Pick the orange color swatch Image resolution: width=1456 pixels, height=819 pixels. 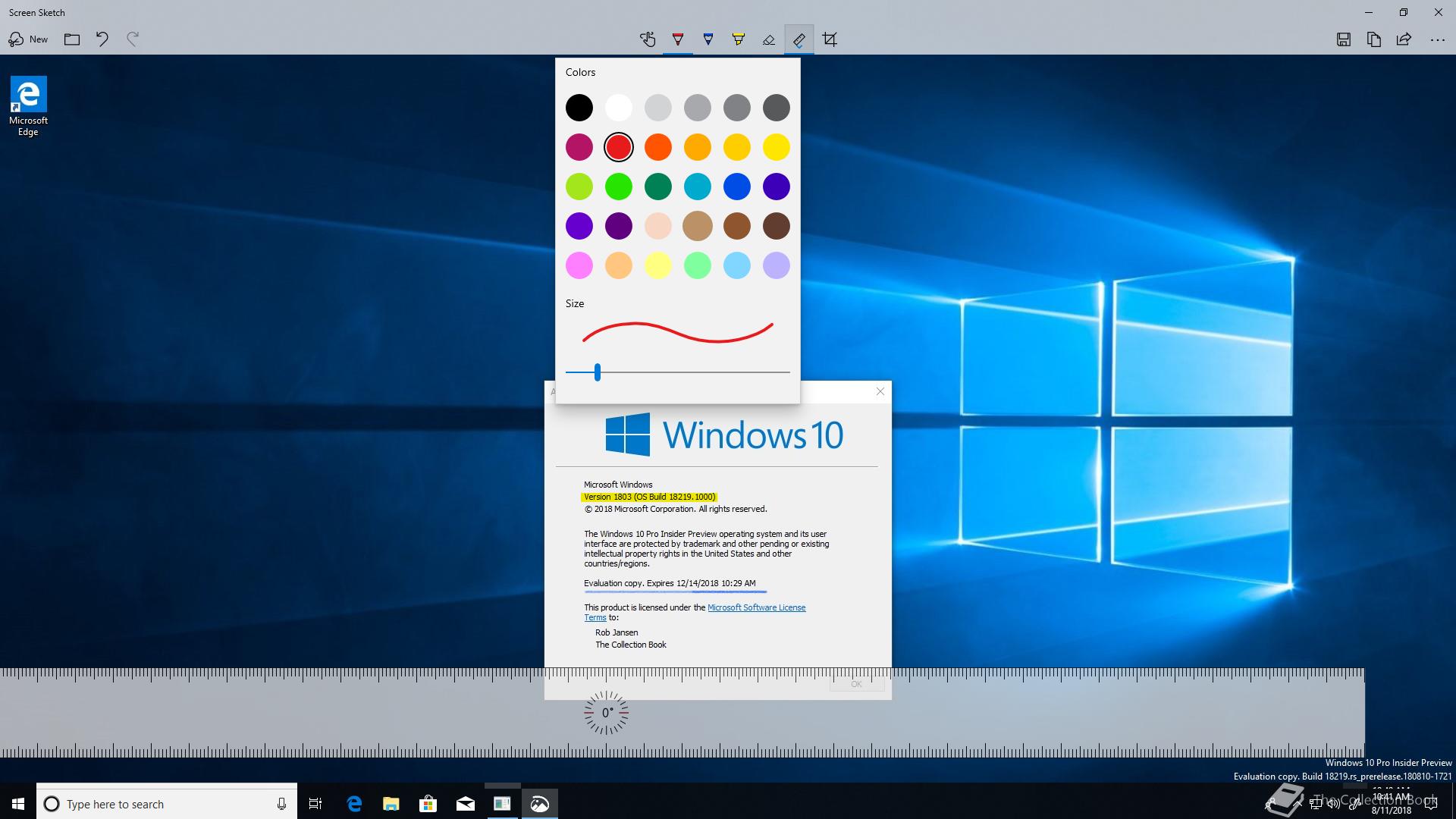pyautogui.click(x=658, y=147)
